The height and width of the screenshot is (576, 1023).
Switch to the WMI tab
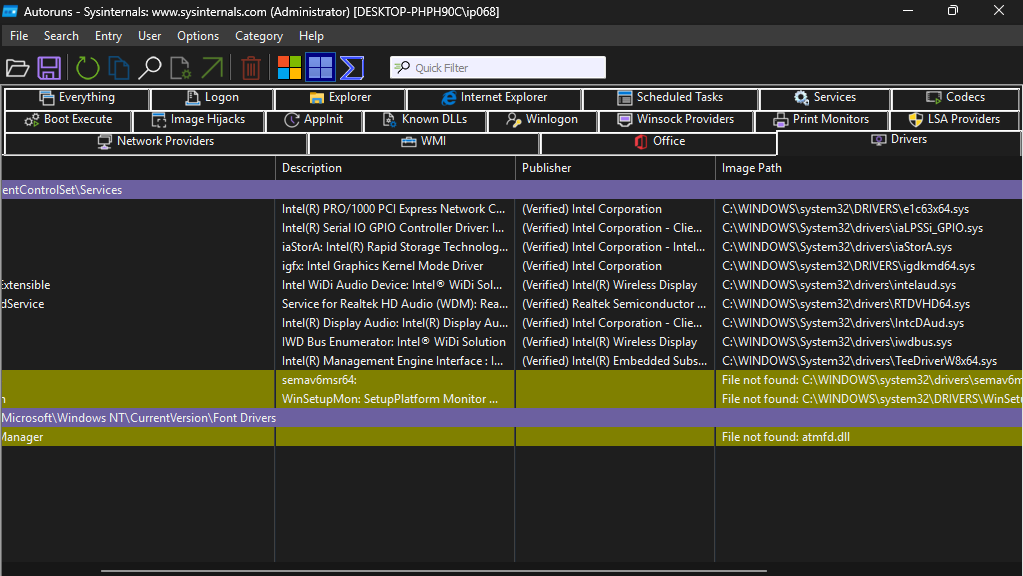[x=423, y=142]
